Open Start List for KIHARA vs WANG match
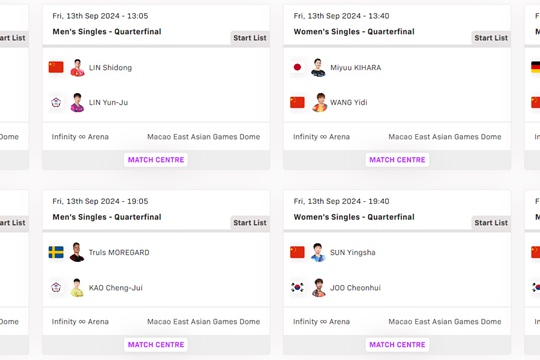This screenshot has width=540, height=360. [x=491, y=38]
